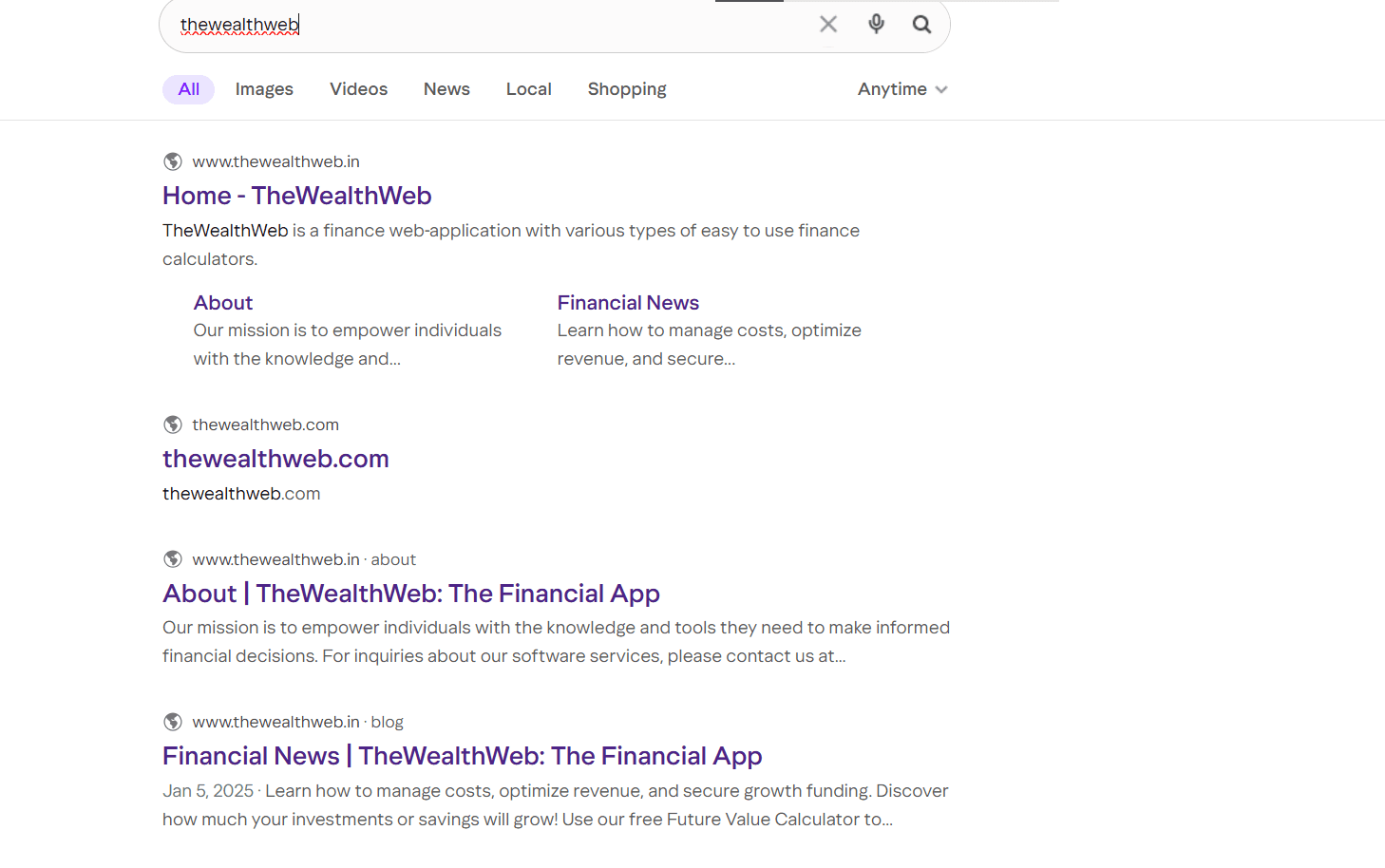Open the Anytime date filter dropdown

click(892, 88)
